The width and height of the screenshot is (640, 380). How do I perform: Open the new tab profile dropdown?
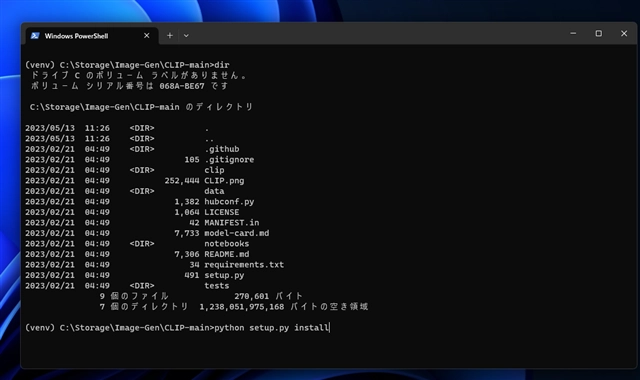coord(186,36)
